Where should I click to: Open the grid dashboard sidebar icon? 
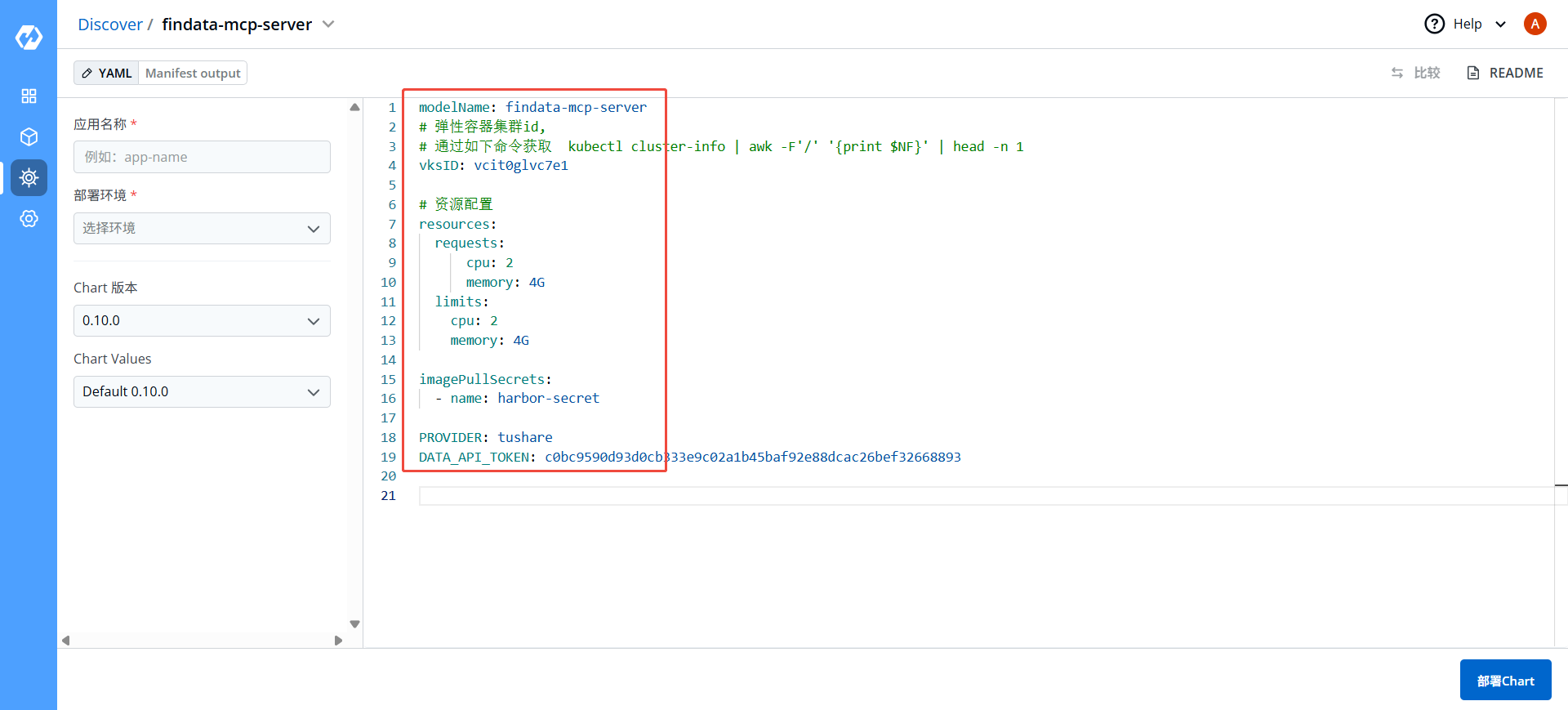point(29,96)
